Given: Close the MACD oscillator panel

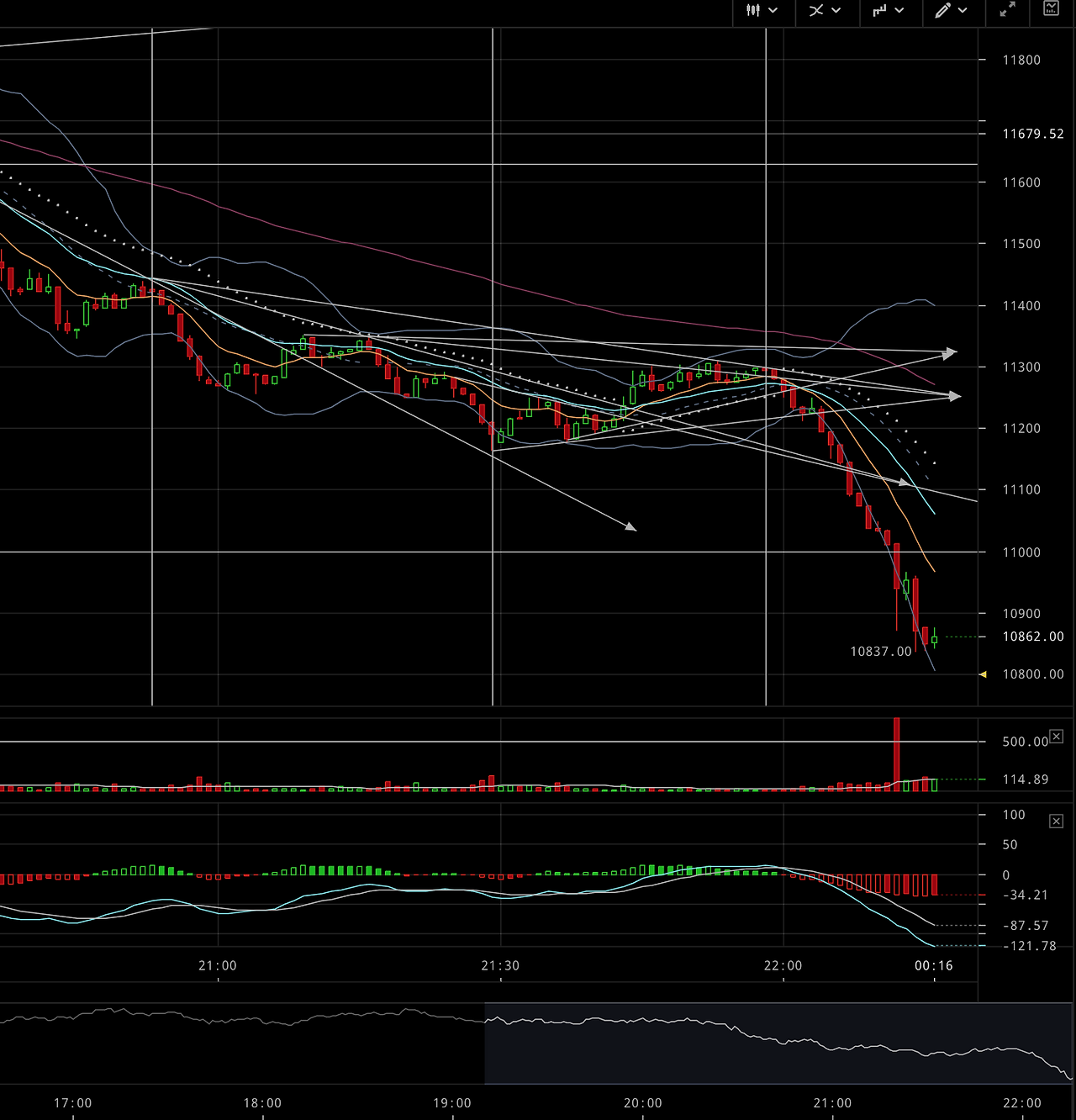Looking at the screenshot, I should tap(1057, 822).
